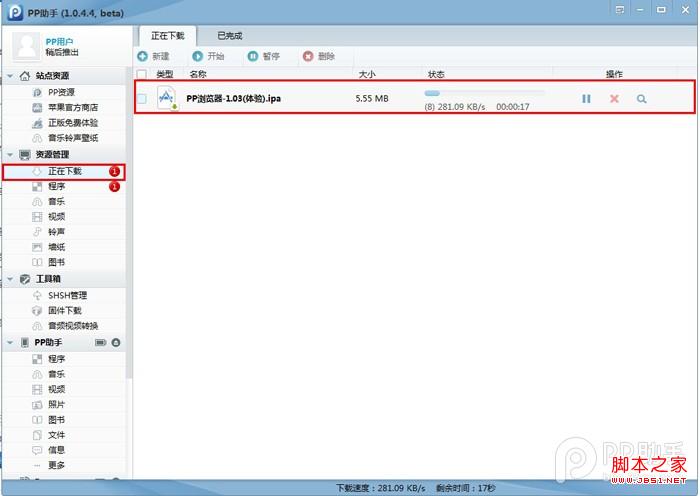Click the 站点资源 home icon
This screenshot has width=700, height=496.
(25, 76)
